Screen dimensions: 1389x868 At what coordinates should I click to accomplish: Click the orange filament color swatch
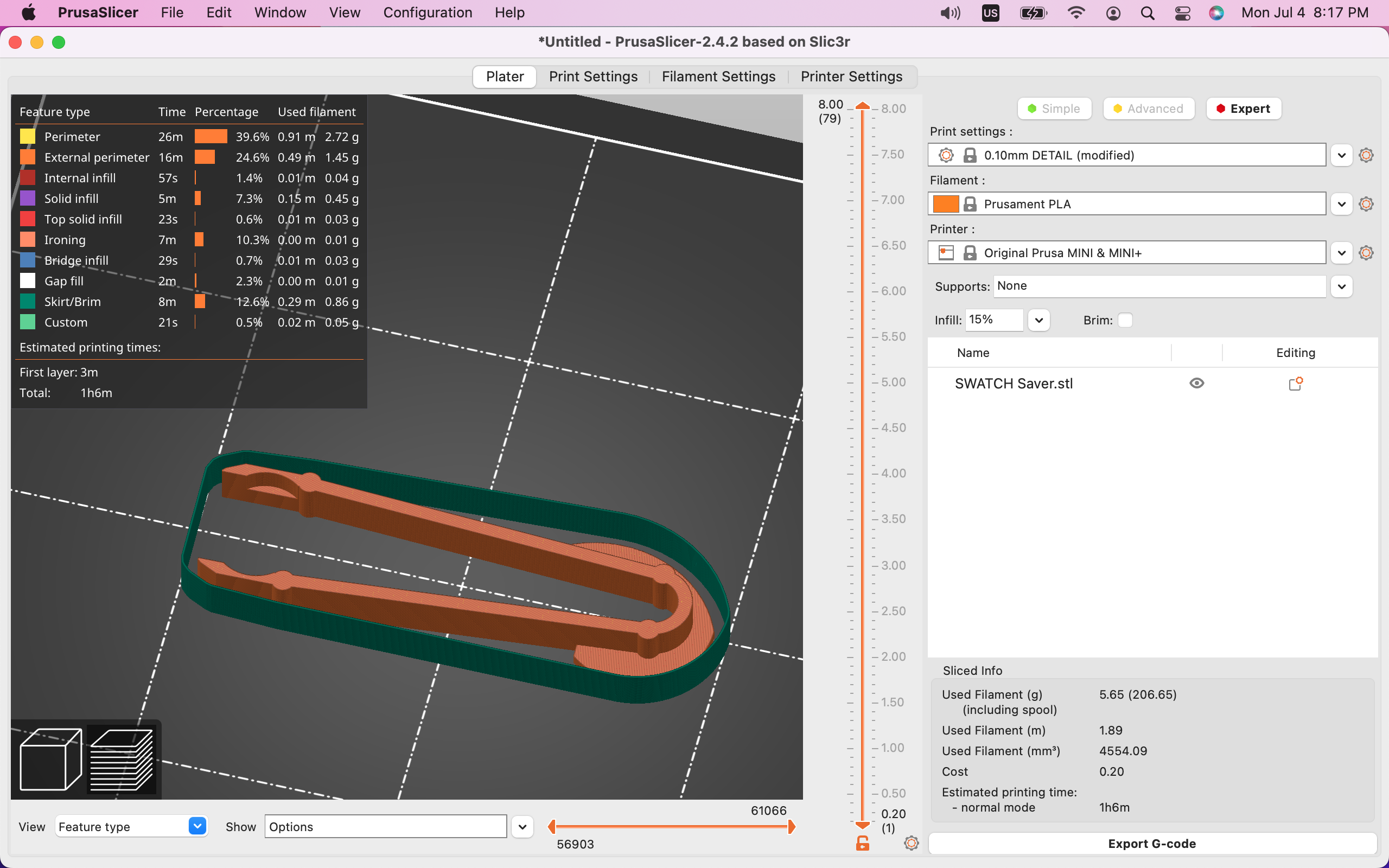click(x=946, y=203)
